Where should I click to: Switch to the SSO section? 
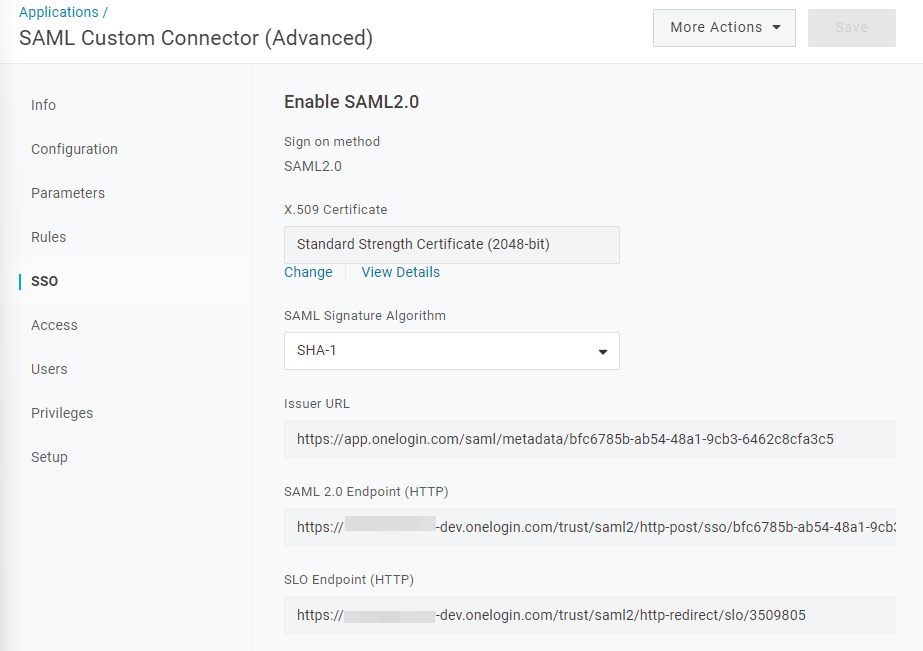tap(44, 281)
